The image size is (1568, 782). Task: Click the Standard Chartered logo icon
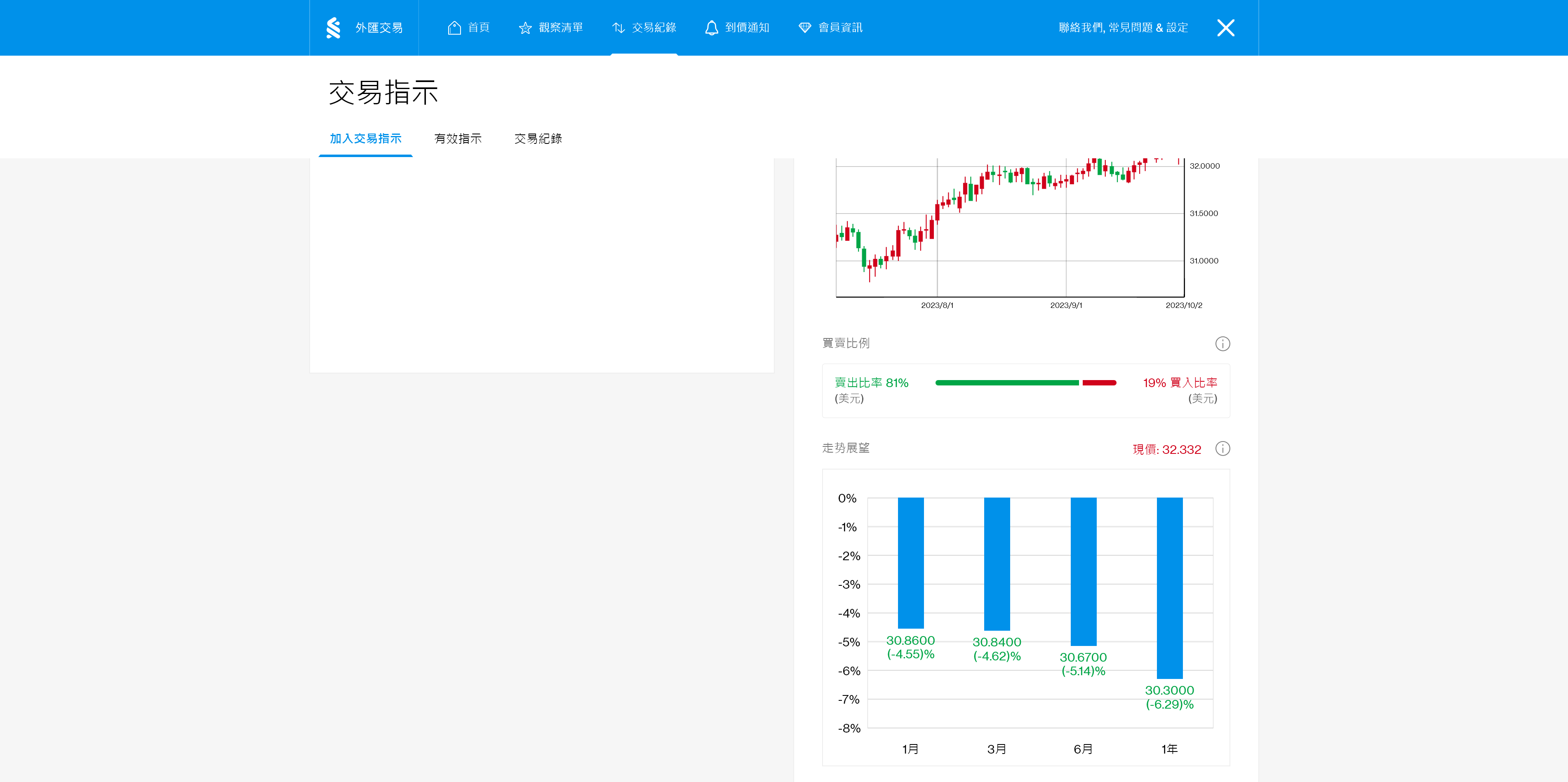[x=333, y=28]
